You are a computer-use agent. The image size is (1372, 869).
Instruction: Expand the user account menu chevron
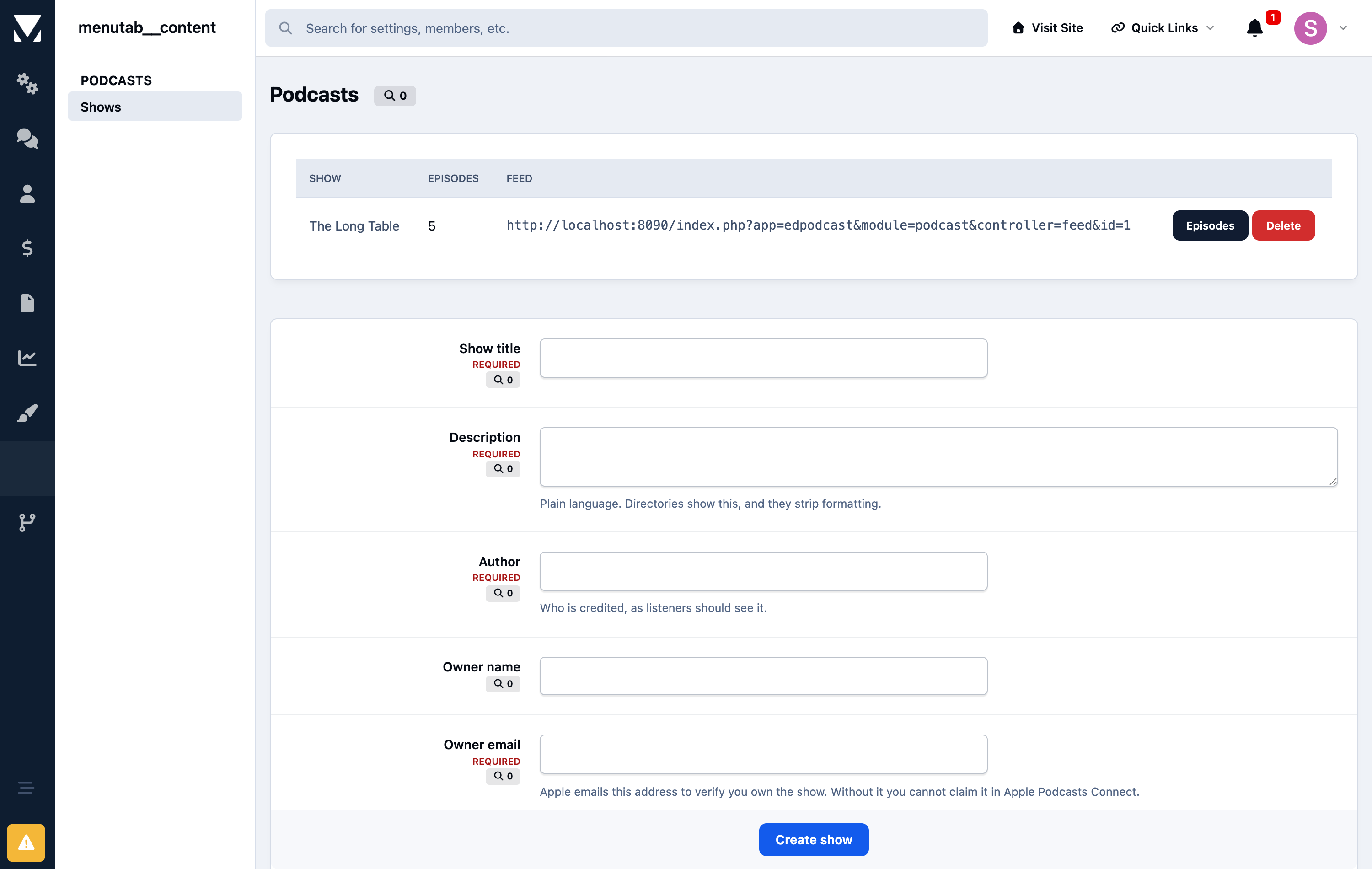[1343, 28]
